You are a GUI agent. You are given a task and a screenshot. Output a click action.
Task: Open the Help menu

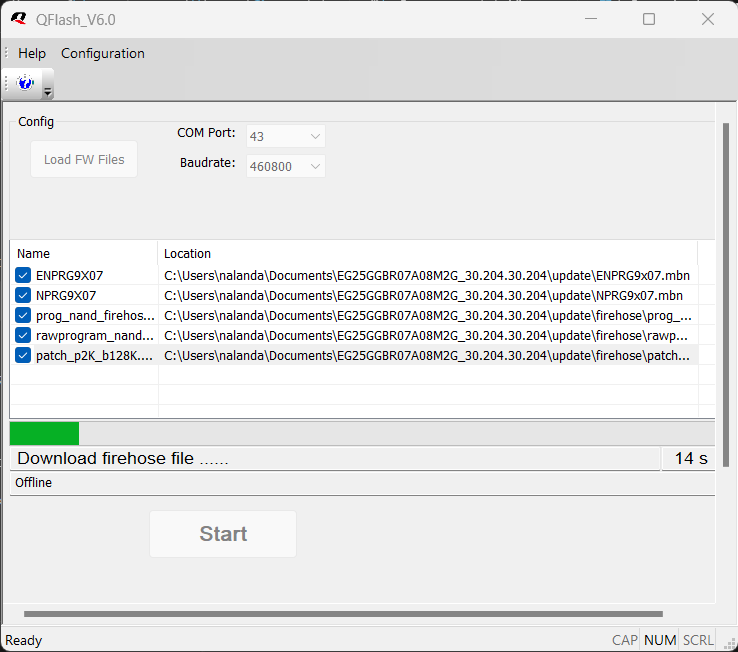coord(32,53)
